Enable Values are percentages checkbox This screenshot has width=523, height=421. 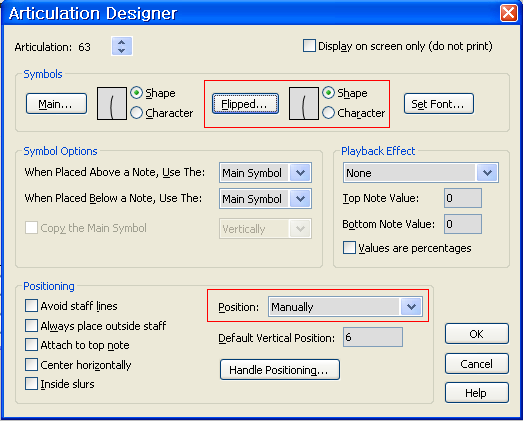tap(349, 248)
